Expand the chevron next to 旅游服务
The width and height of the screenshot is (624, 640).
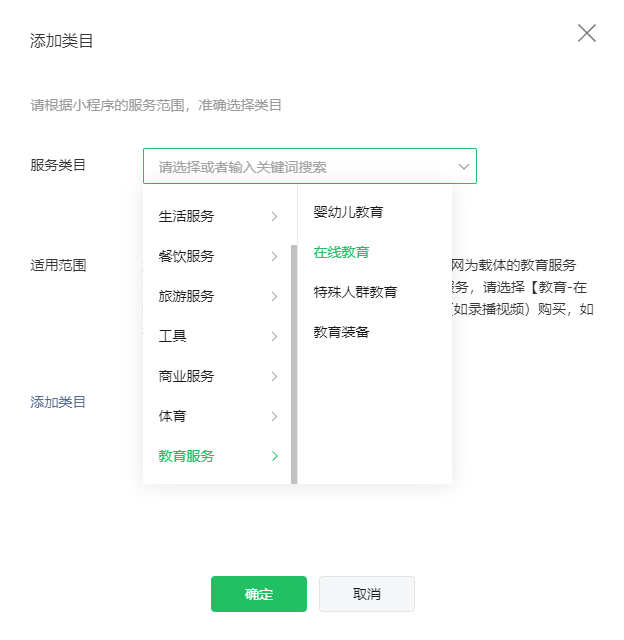coord(274,296)
